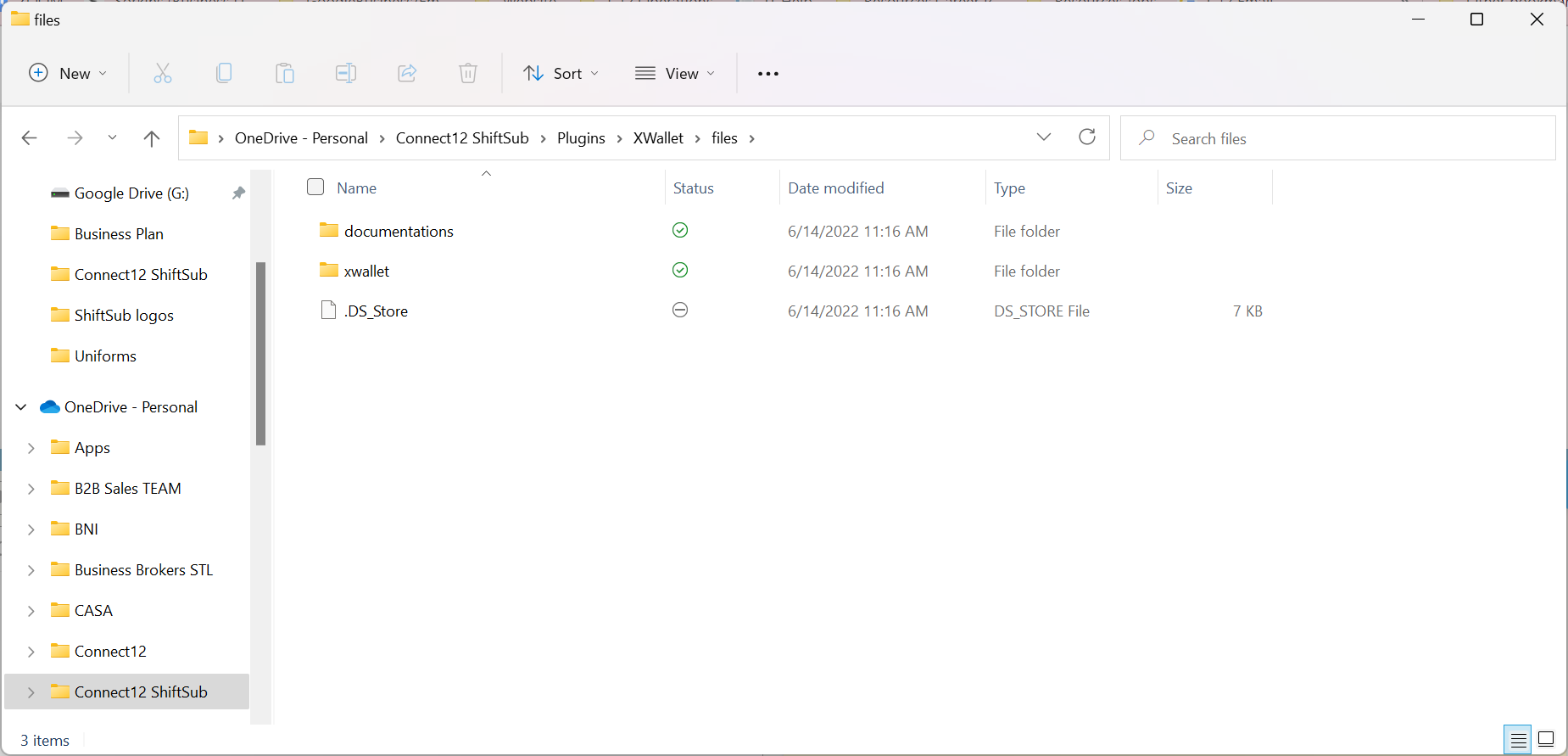Viewport: 1568px width, 756px height.
Task: Sort by the Size column header
Action: tap(1179, 188)
